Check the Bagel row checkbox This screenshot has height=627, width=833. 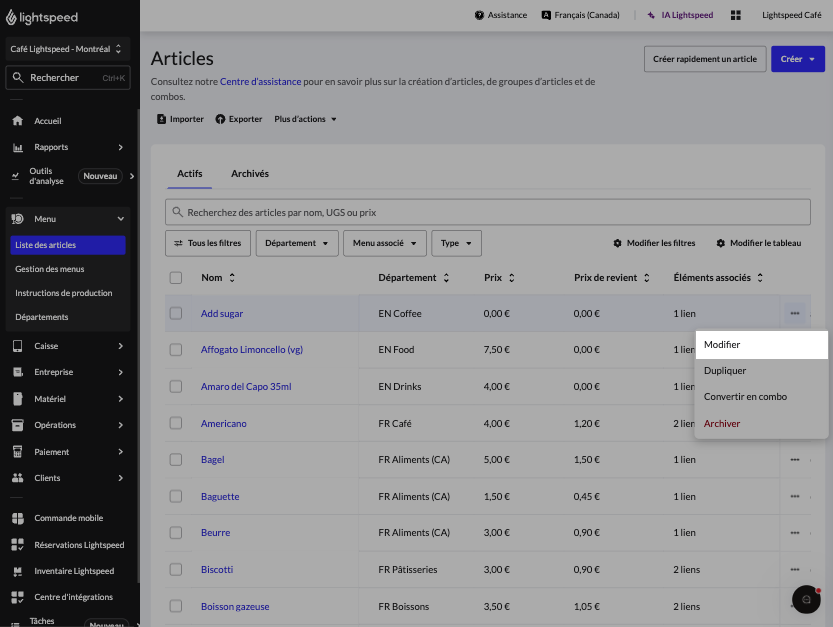[x=176, y=460]
